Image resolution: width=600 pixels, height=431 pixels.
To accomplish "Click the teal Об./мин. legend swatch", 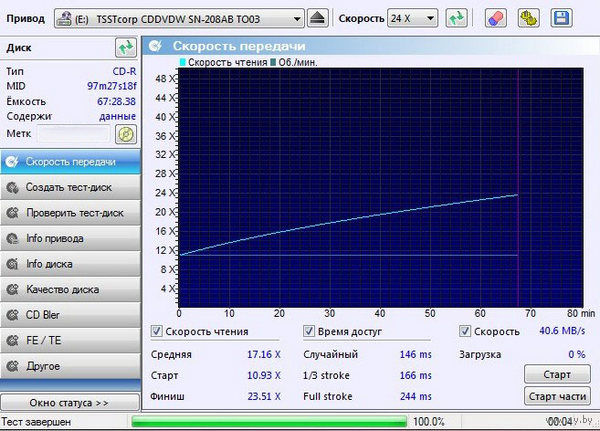I will (x=273, y=62).
